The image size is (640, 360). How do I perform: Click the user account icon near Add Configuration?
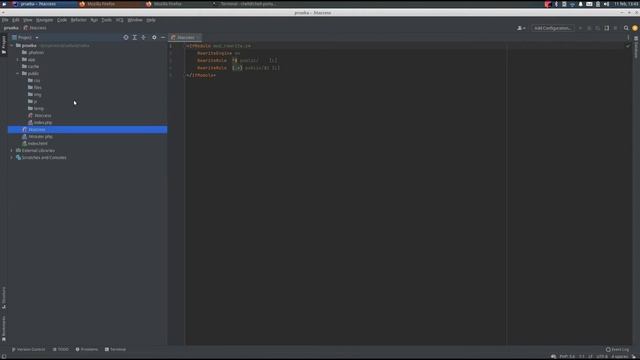(521, 28)
